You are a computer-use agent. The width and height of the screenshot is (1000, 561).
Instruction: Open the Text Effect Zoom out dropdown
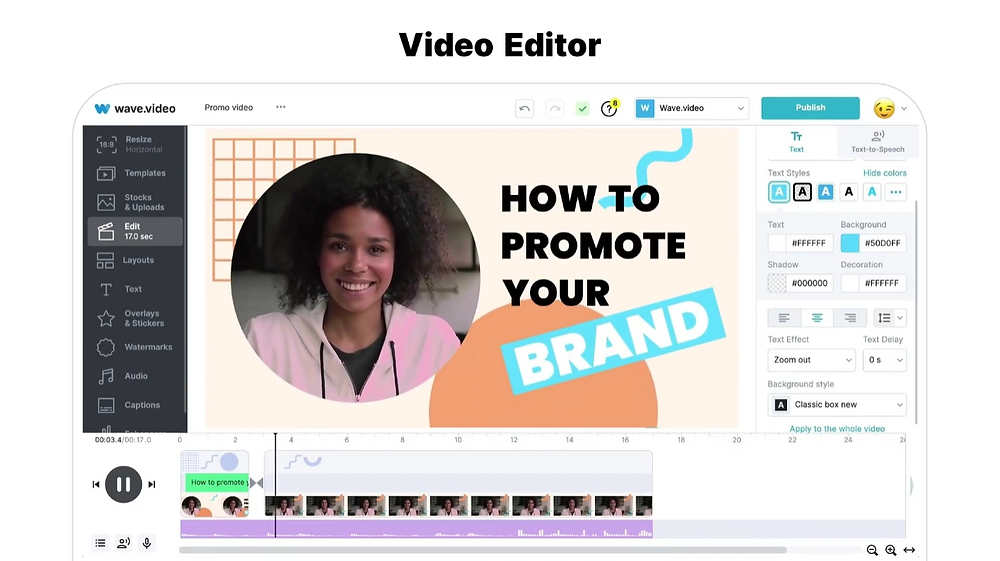[811, 360]
